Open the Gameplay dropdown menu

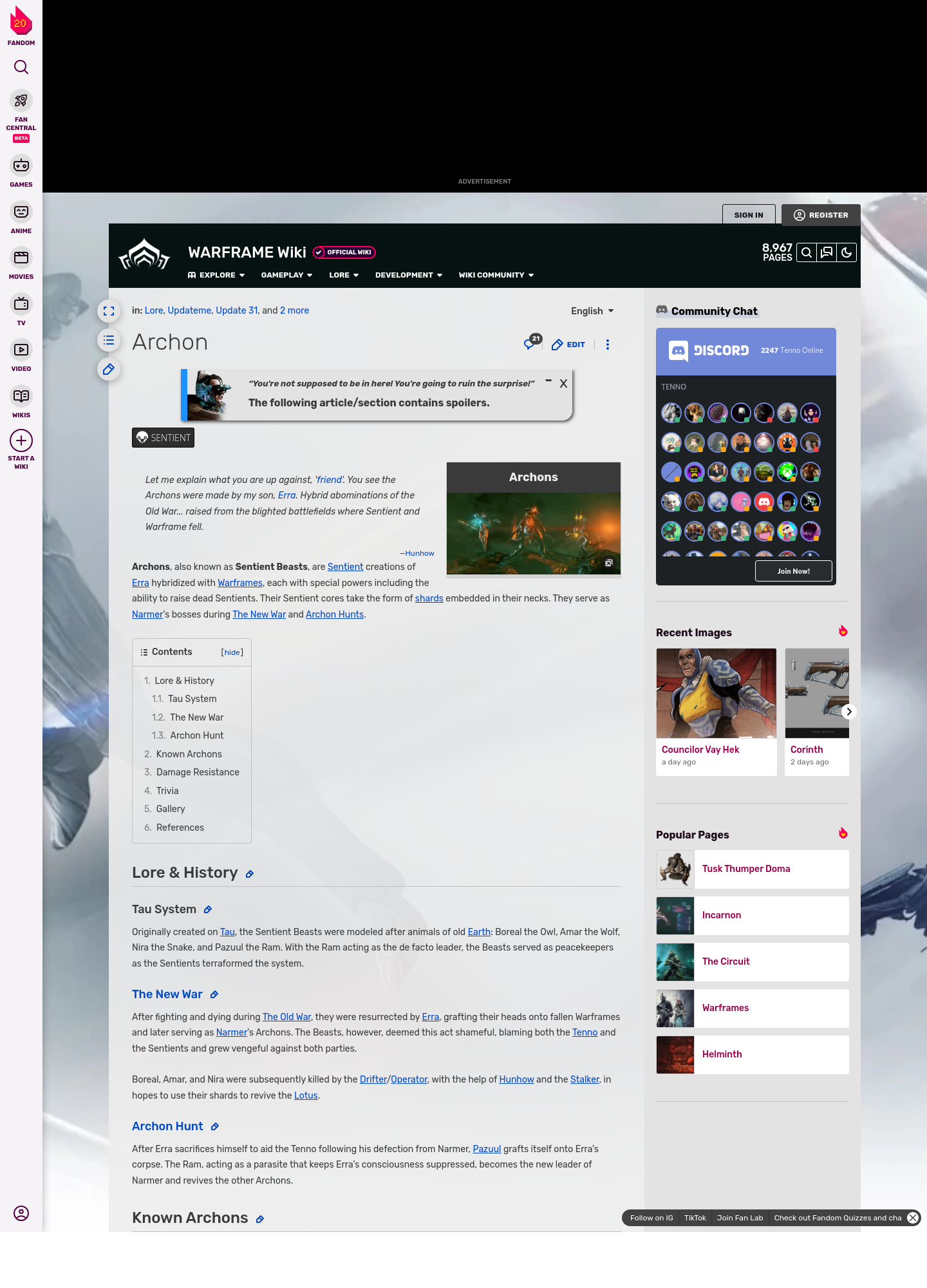pos(286,275)
